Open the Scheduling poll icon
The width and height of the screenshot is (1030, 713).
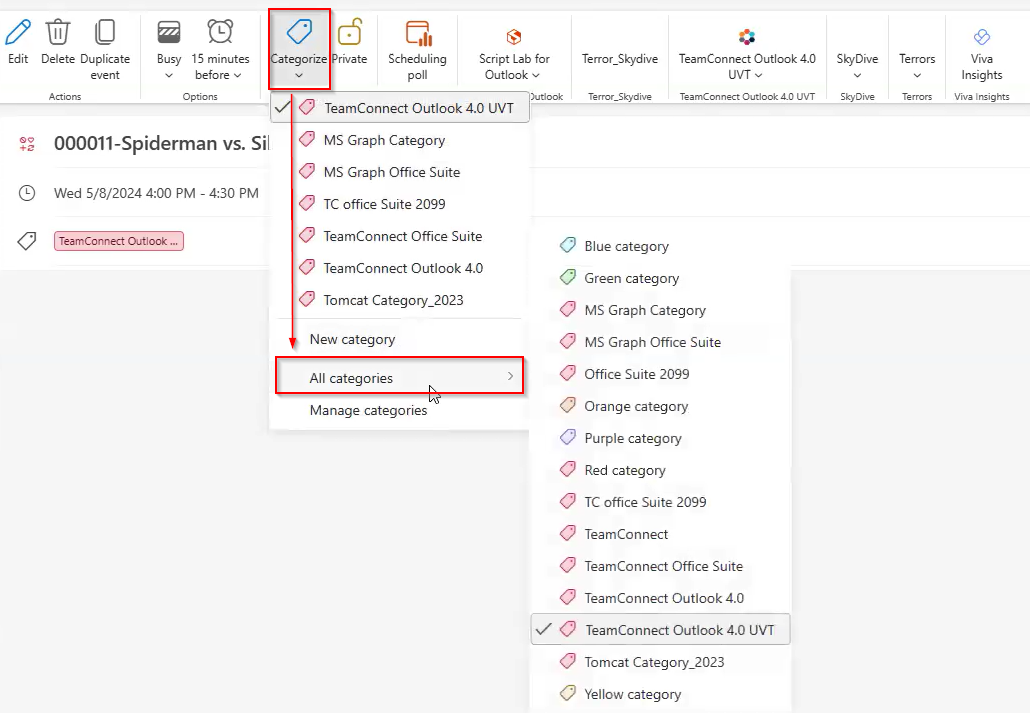click(x=418, y=33)
